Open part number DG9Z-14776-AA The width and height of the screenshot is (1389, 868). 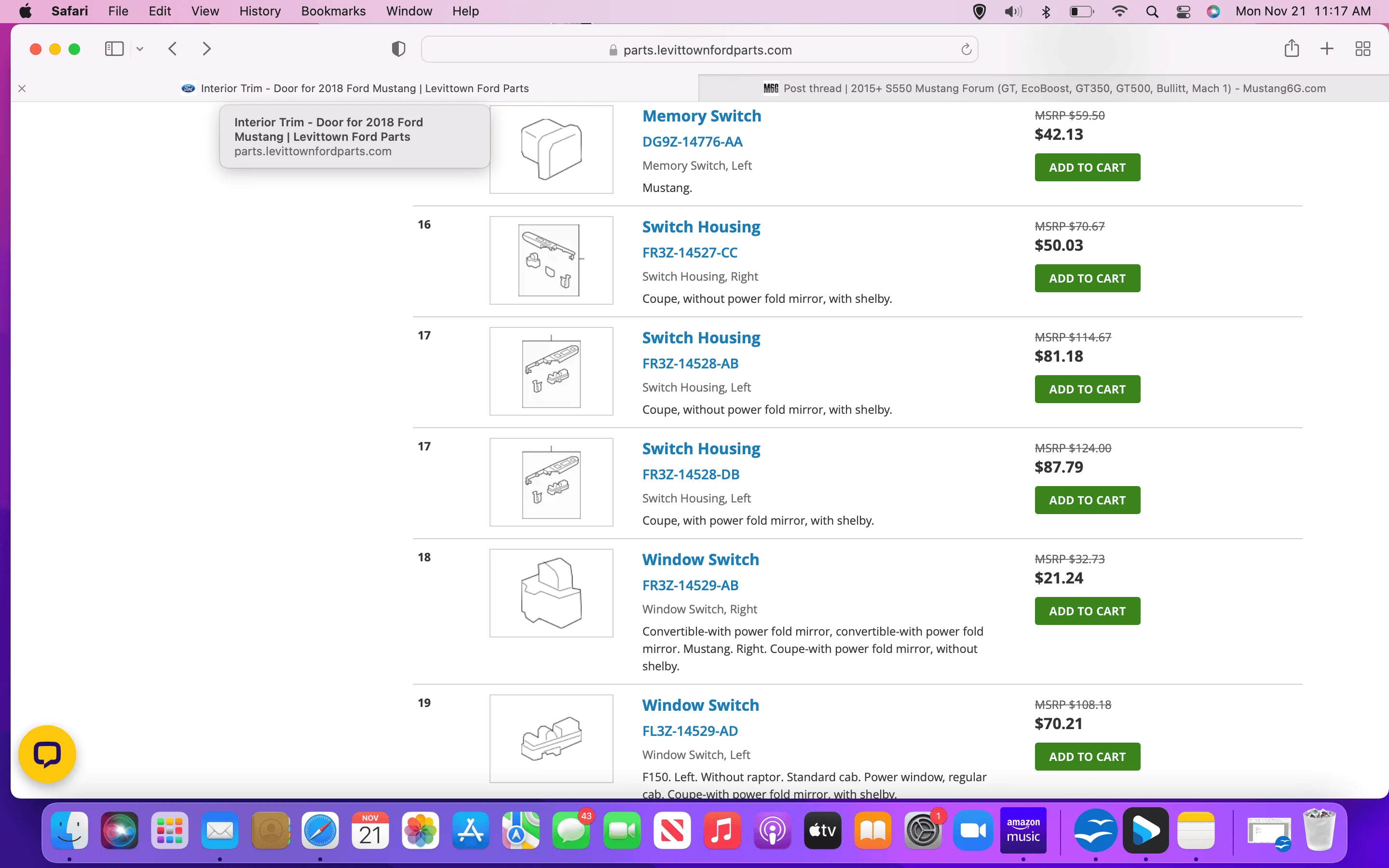point(692,142)
